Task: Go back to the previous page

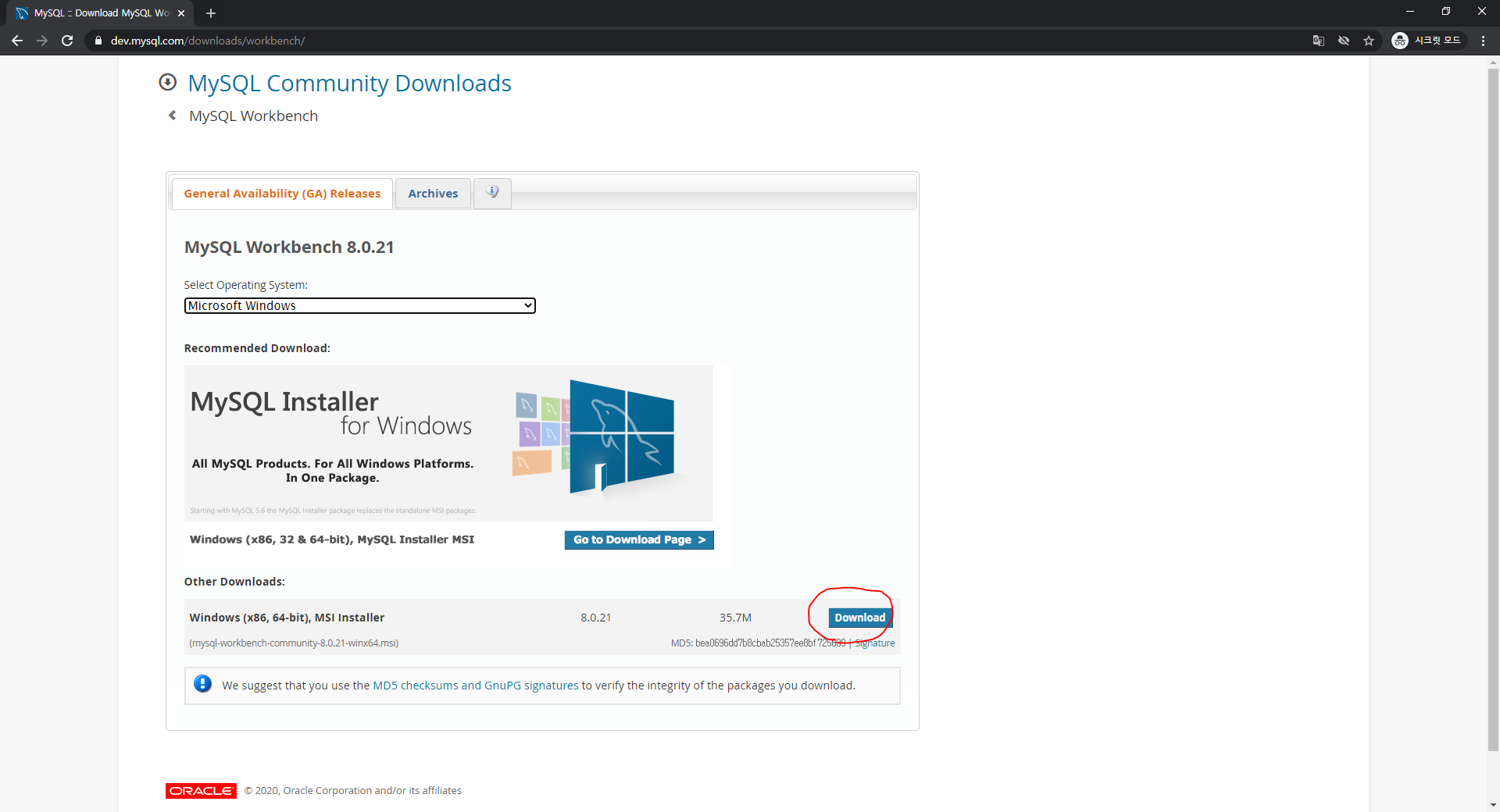Action: [x=17, y=41]
